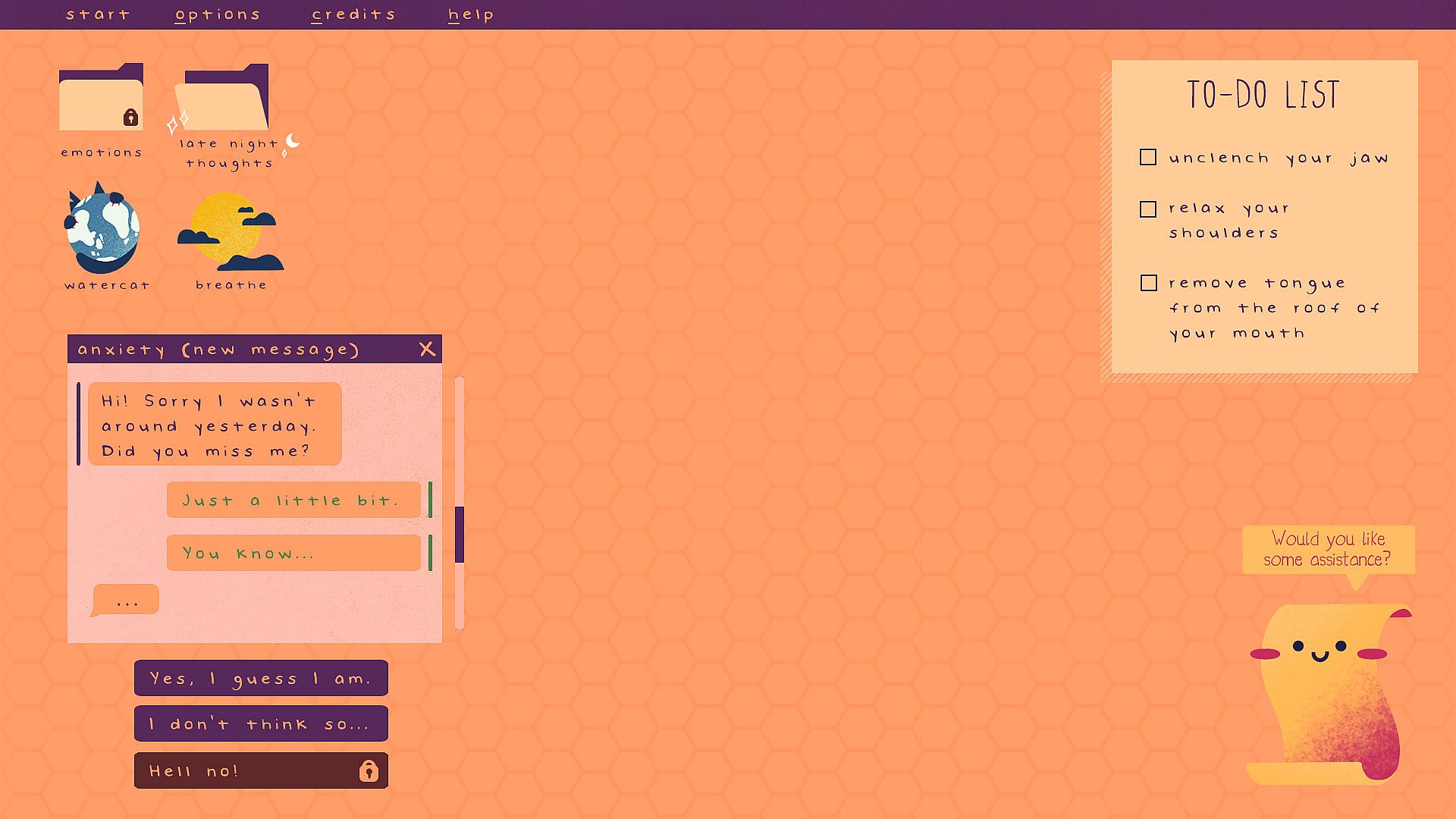Viewport: 1456px width, 819px height.
Task: Click the Would you like some assistance bubble
Action: 1329,550
